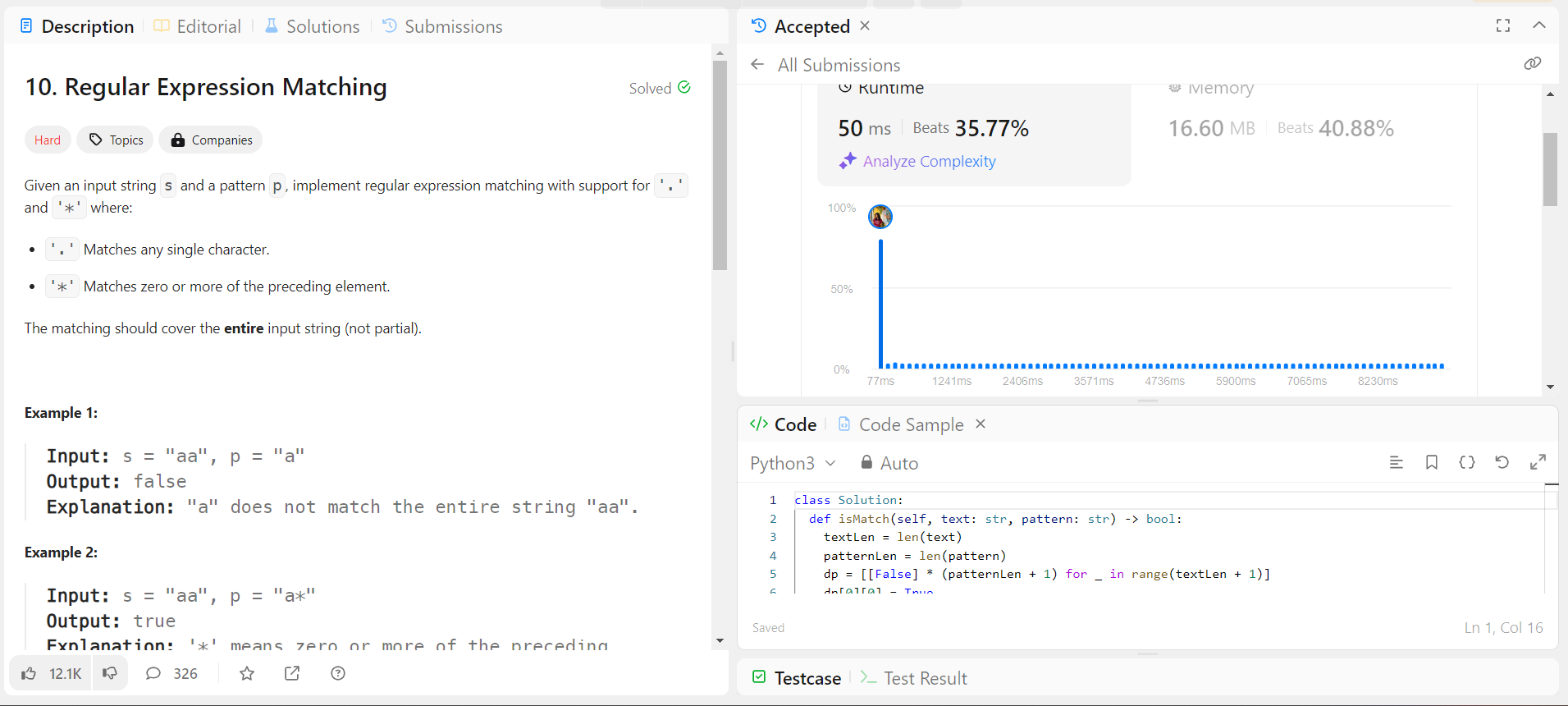1568x706 pixels.
Task: Toggle the favorite star for this problem
Action: (x=247, y=673)
